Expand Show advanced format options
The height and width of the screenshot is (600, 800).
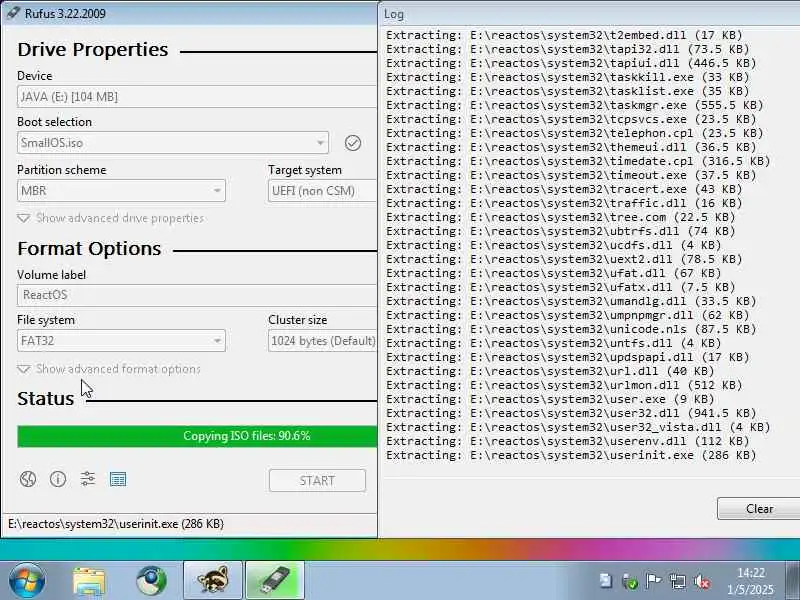click(109, 369)
